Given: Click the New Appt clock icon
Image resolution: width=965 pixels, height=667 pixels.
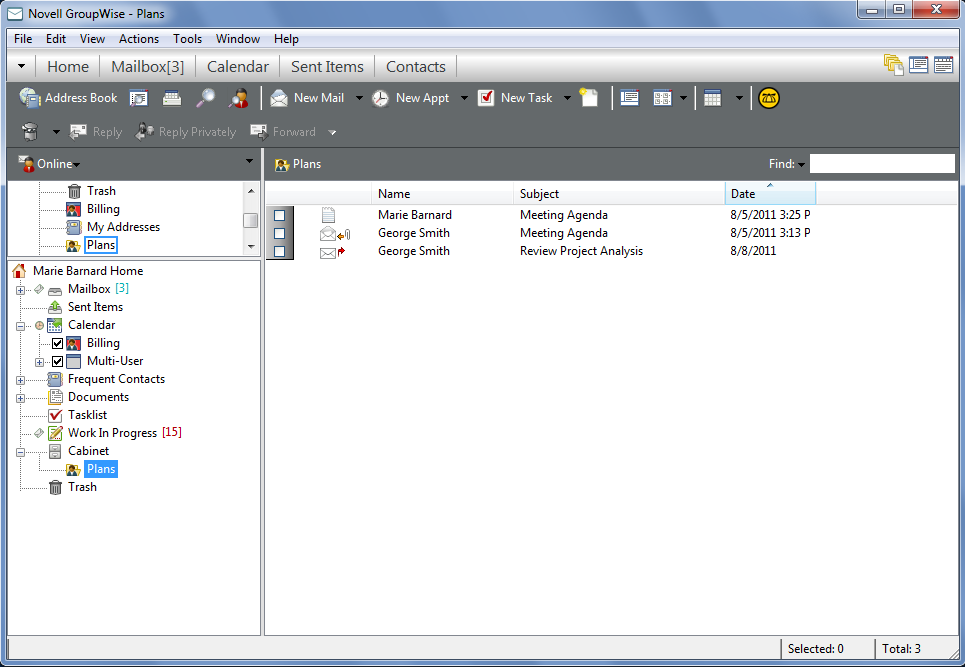Looking at the screenshot, I should tap(380, 98).
